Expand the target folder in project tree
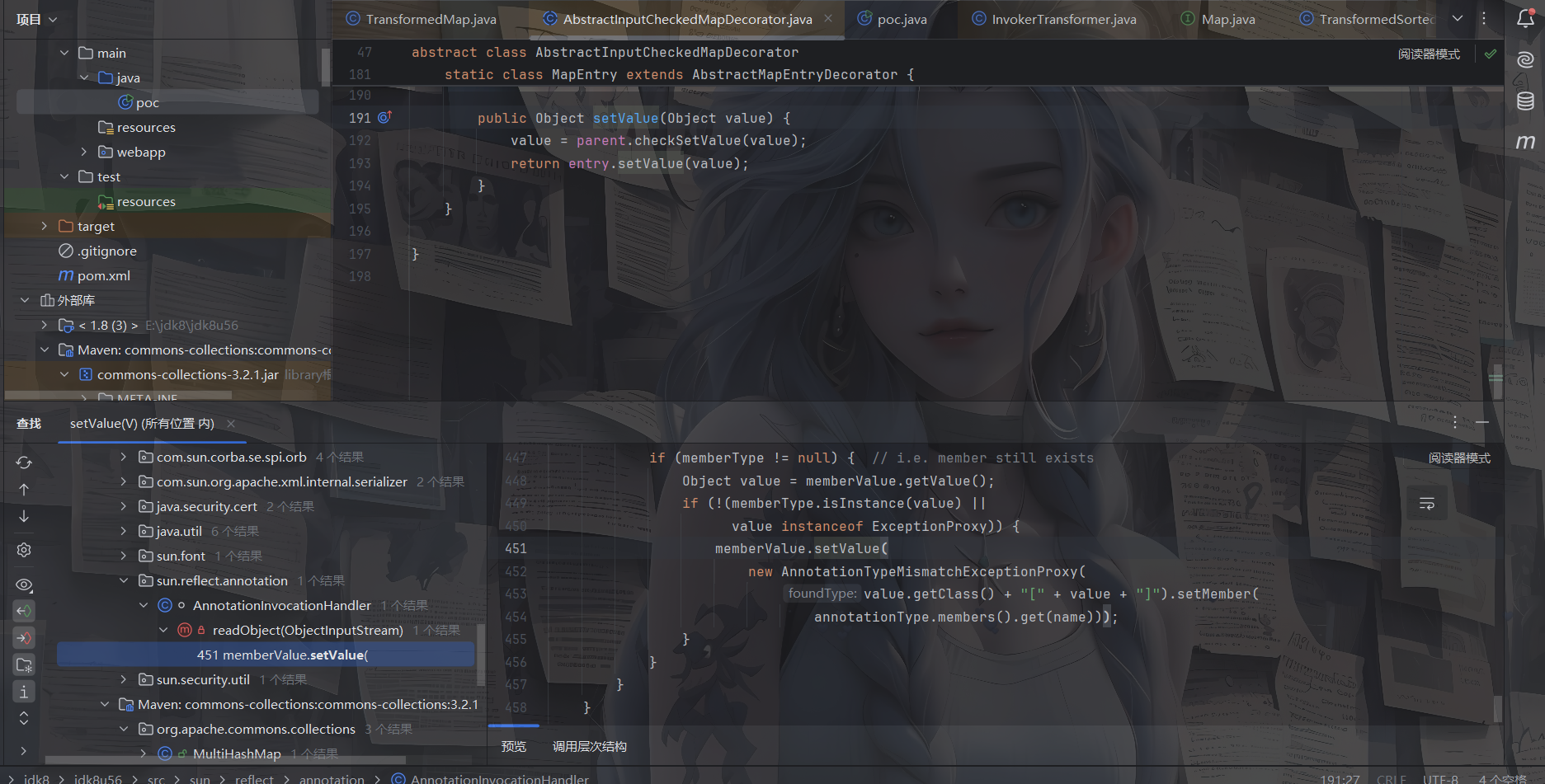This screenshot has height=784, width=1545. 45,226
